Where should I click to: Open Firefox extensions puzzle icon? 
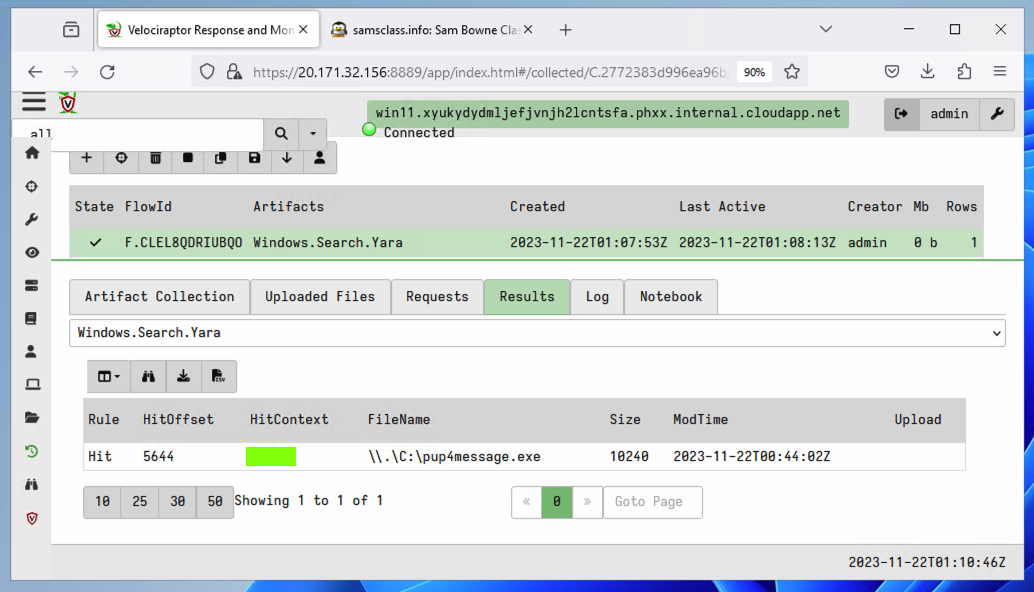(x=964, y=71)
